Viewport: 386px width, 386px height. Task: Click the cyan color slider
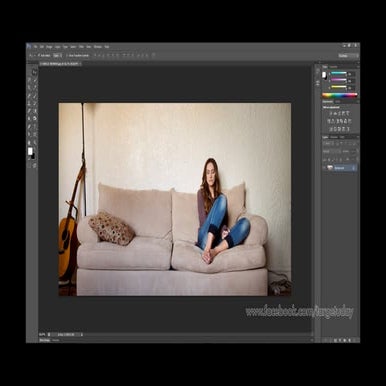point(339,73)
